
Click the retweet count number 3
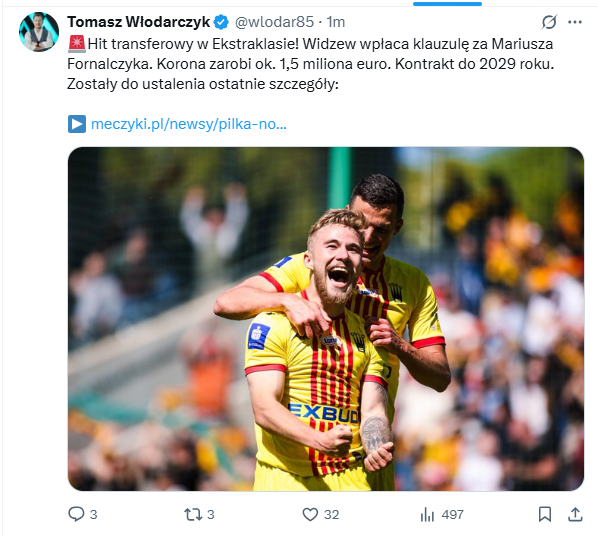(211, 515)
